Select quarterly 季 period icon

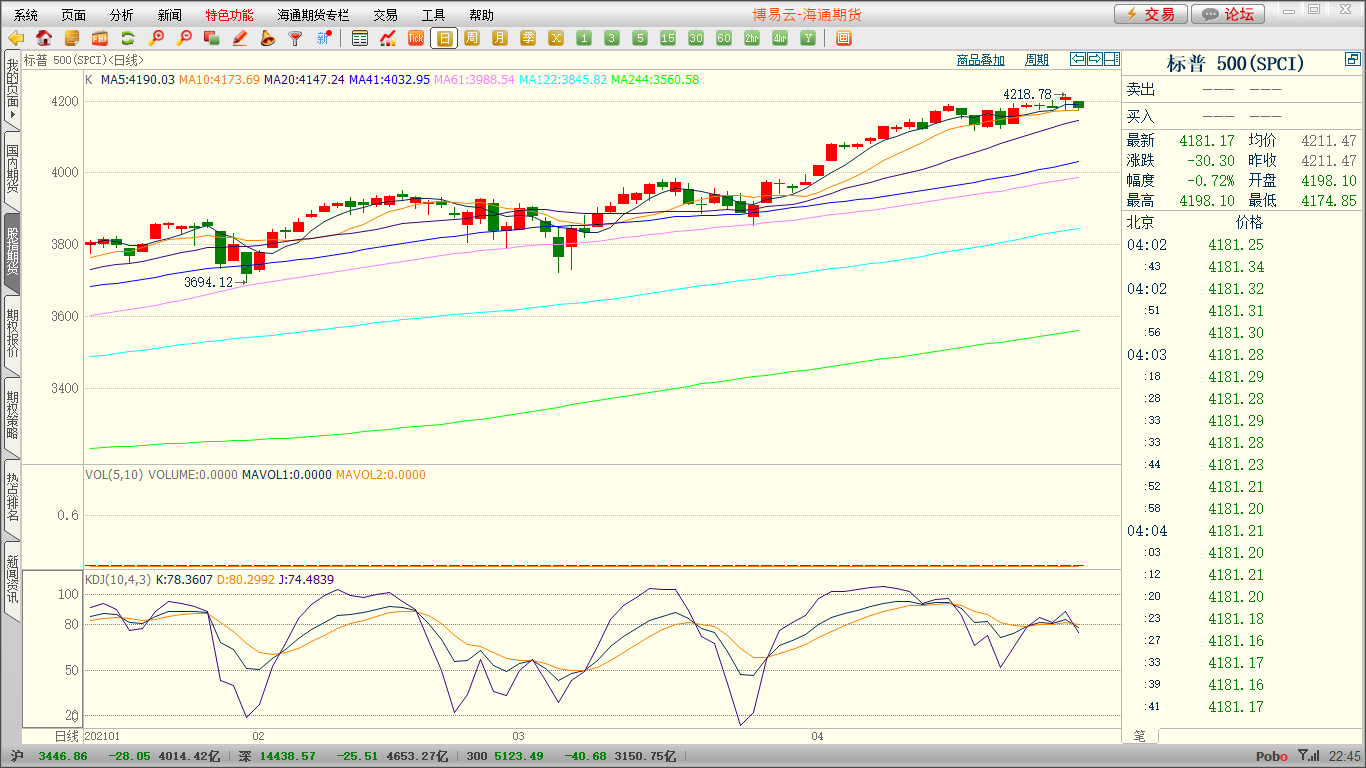tap(528, 38)
